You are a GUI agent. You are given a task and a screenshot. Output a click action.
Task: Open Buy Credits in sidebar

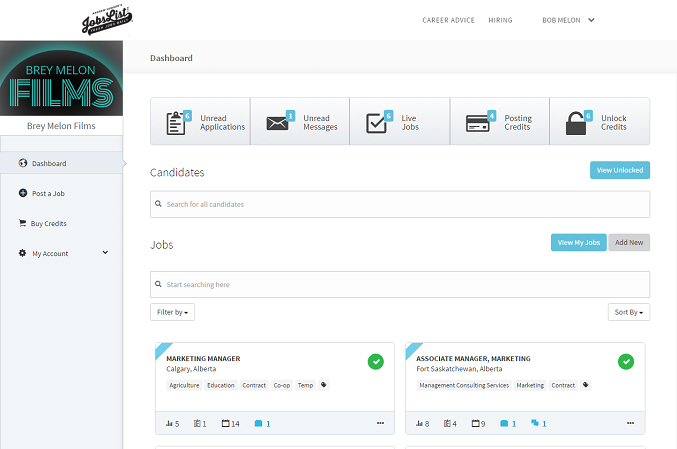pyautogui.click(x=48, y=223)
